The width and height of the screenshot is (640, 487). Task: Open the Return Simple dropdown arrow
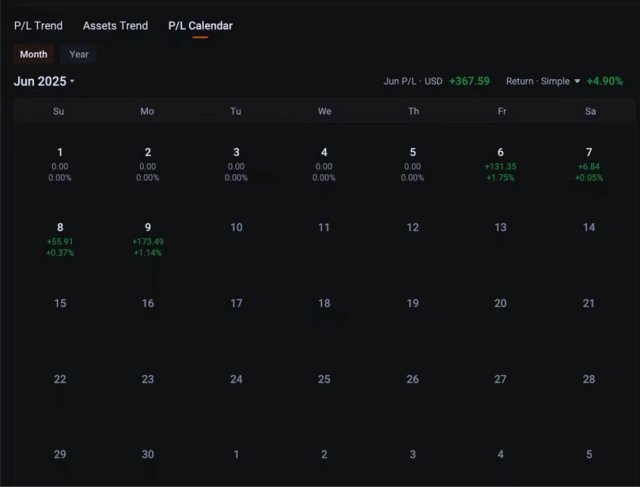pos(577,82)
